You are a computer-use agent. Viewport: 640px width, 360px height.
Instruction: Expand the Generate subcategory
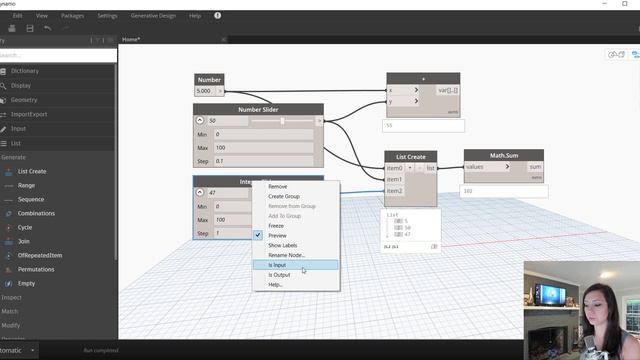coord(13,158)
